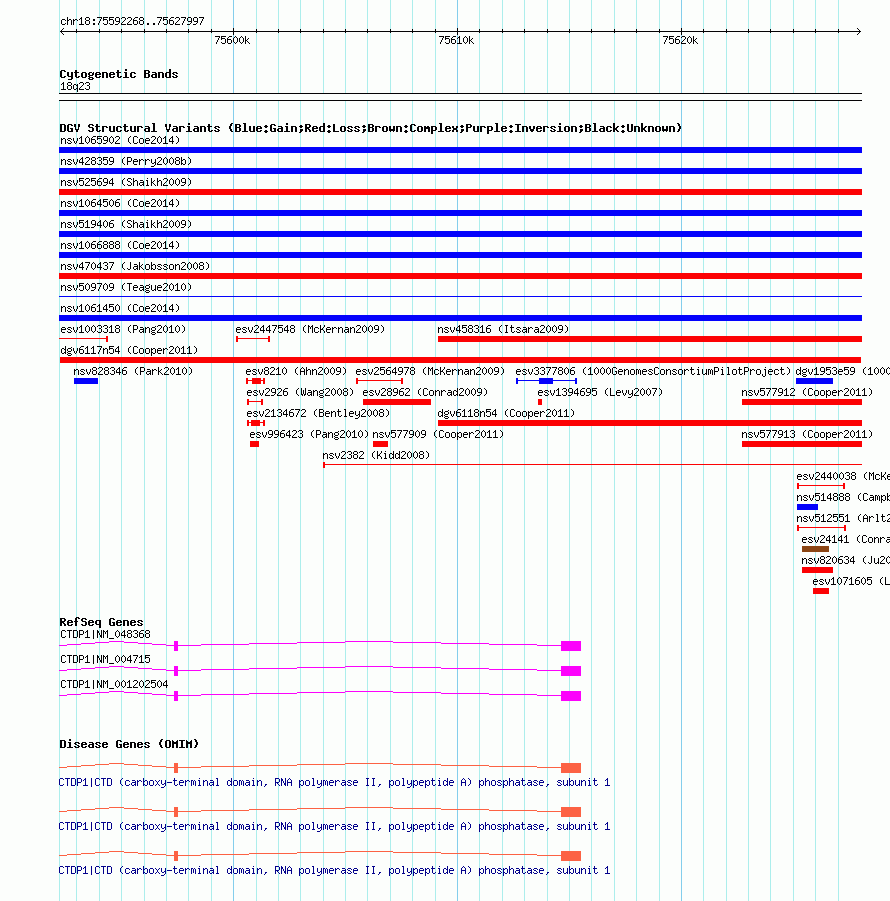890x901 pixels.
Task: Open the nsv525694 (Shaikh2009) variant label
Action: coord(126,182)
